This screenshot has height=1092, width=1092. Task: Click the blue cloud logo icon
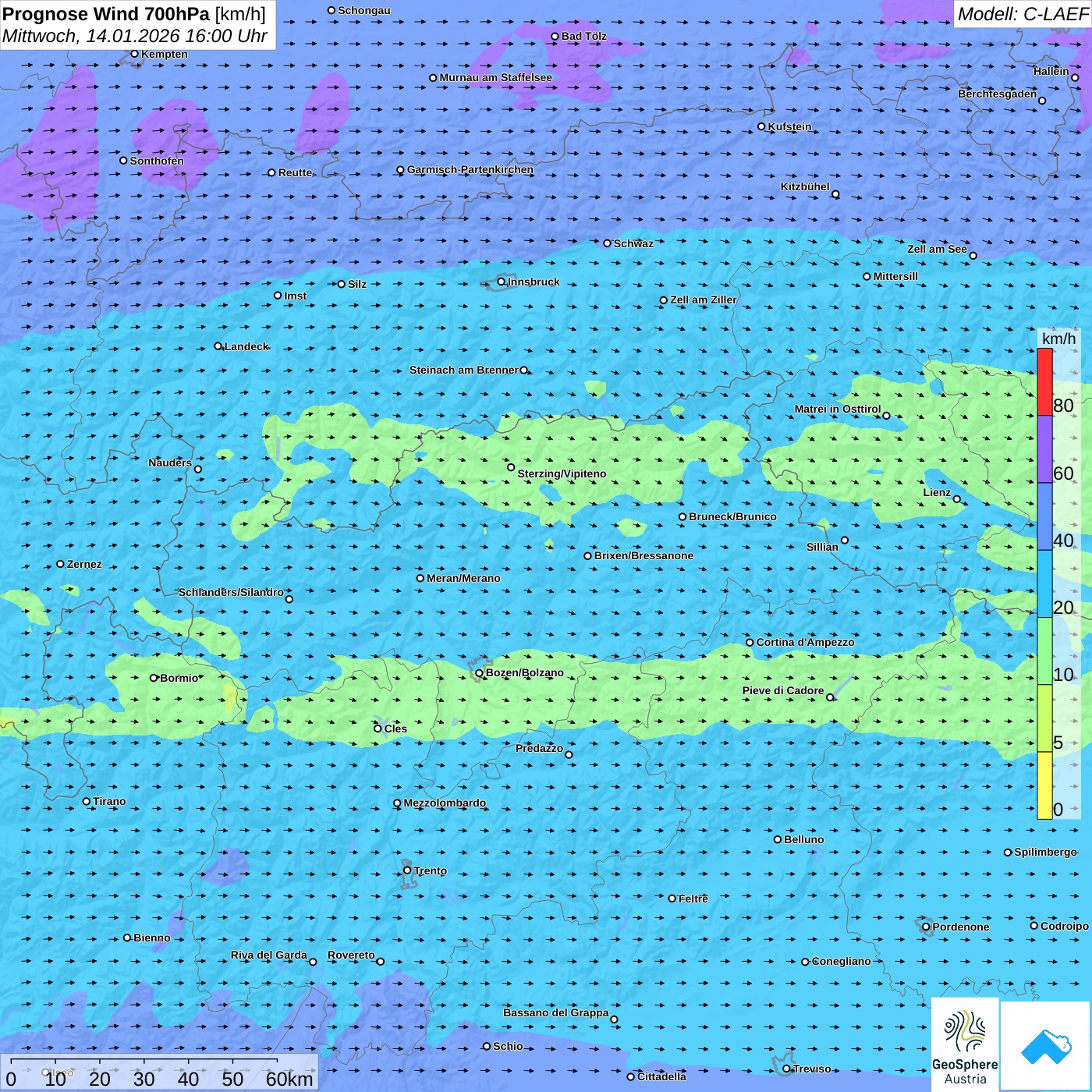1045,1046
